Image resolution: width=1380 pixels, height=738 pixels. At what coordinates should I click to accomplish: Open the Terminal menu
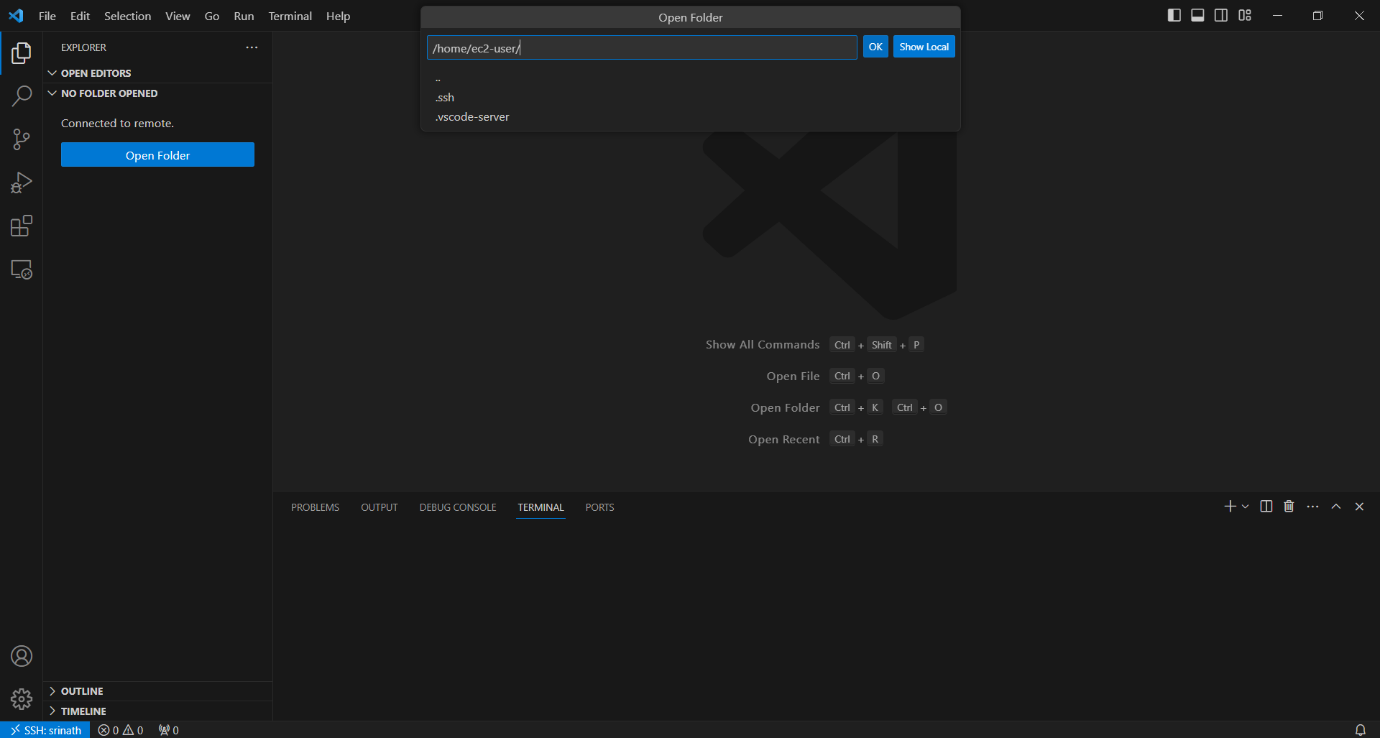(290, 16)
